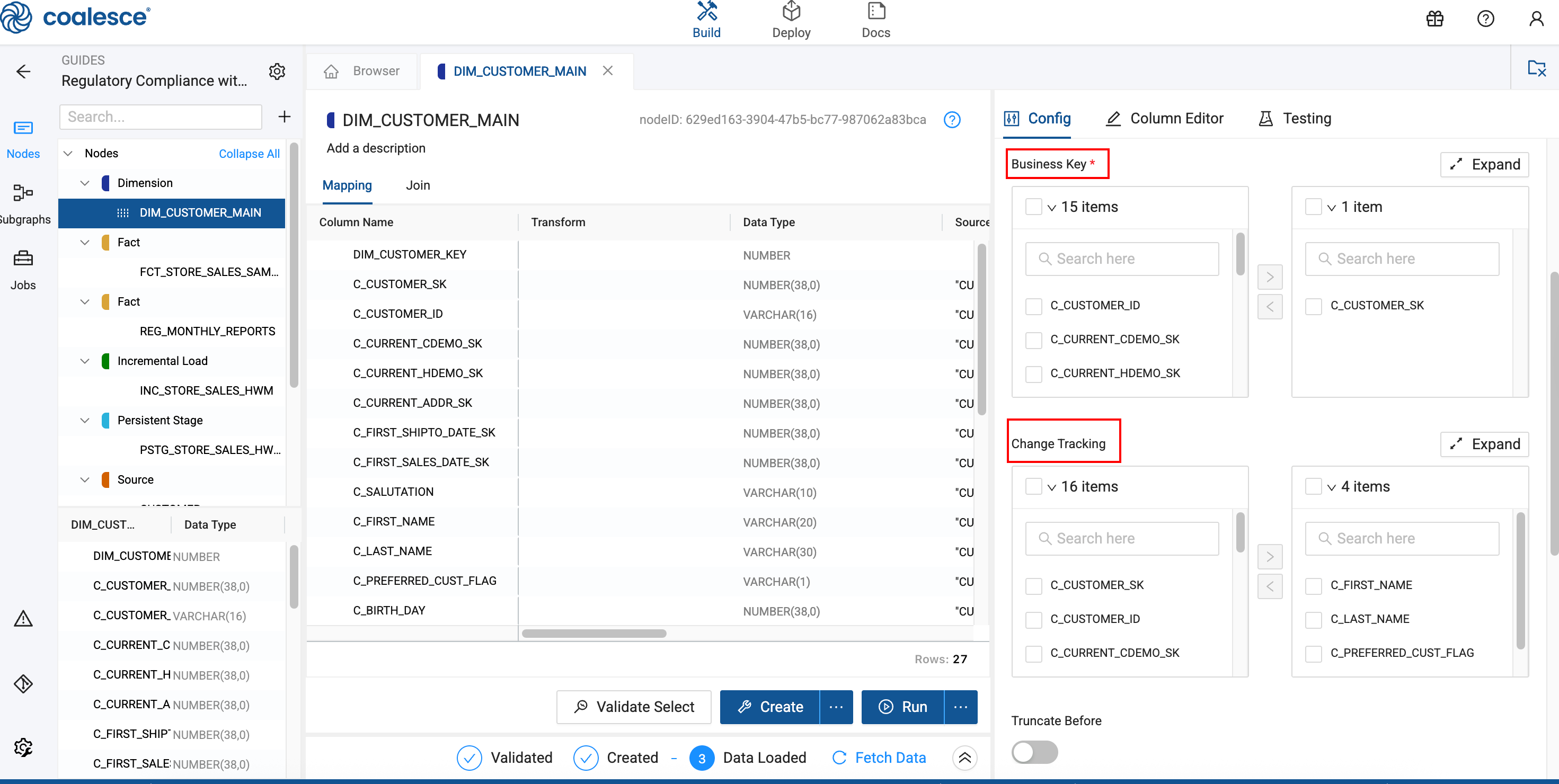Click the Run button
1559x784 pixels.
point(902,707)
